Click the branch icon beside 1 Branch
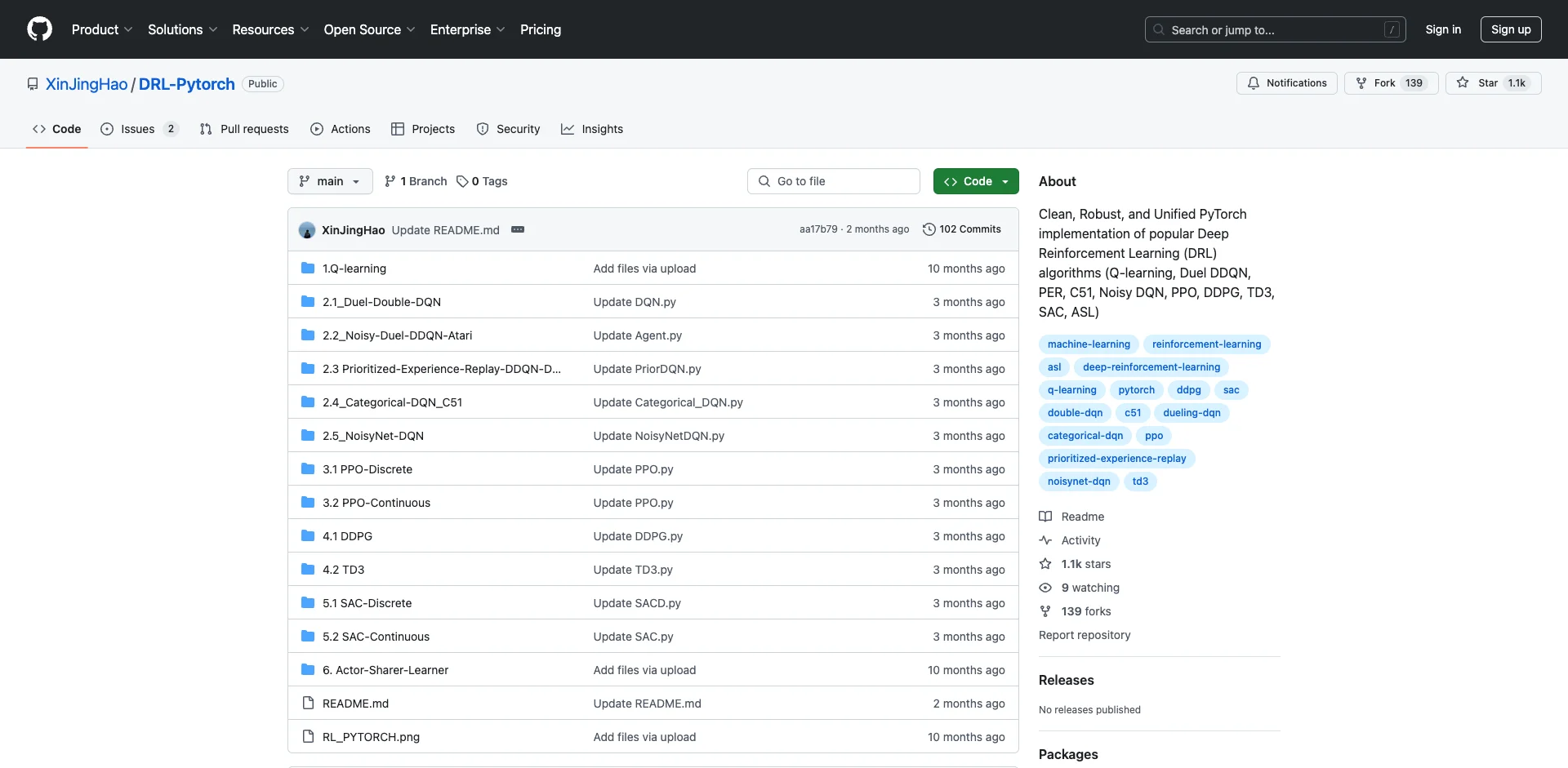Screen dimensions: 1568x768 click(390, 181)
